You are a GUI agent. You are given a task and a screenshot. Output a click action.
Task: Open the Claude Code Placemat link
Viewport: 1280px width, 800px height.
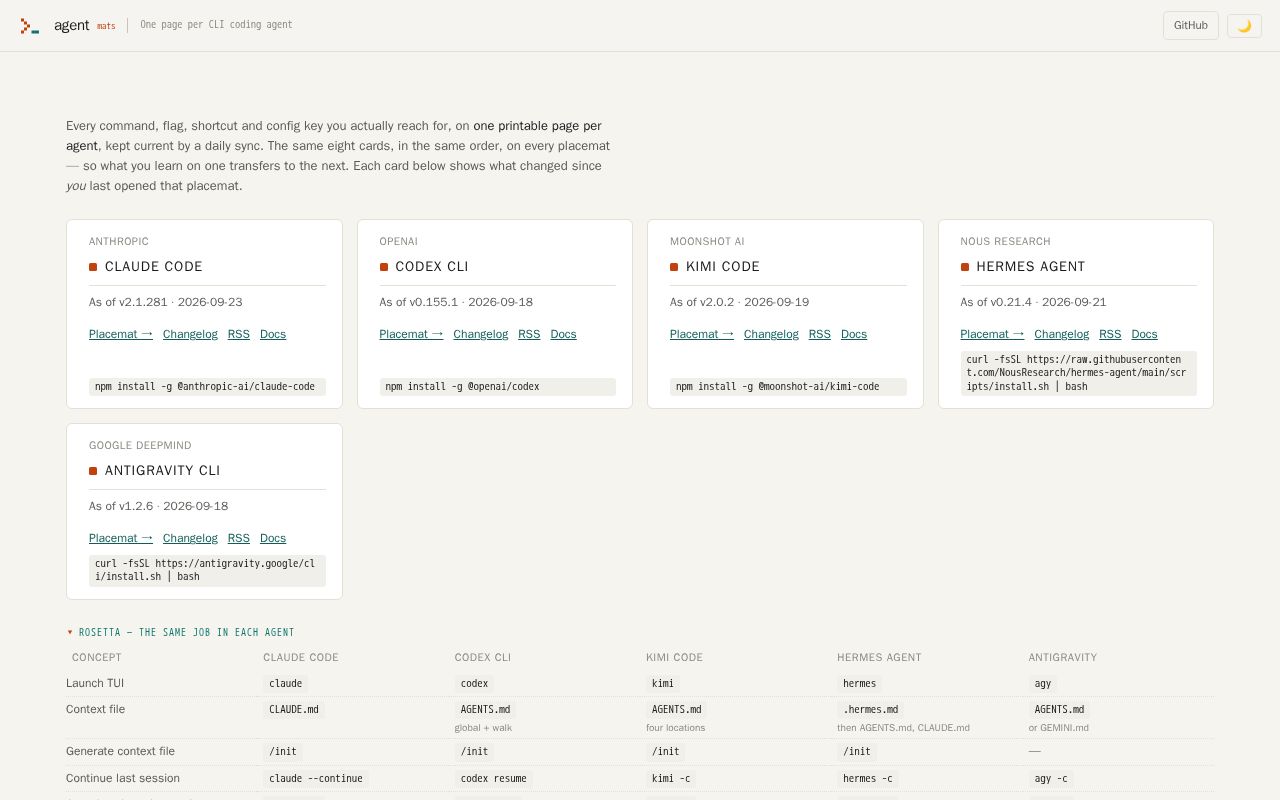coord(121,334)
